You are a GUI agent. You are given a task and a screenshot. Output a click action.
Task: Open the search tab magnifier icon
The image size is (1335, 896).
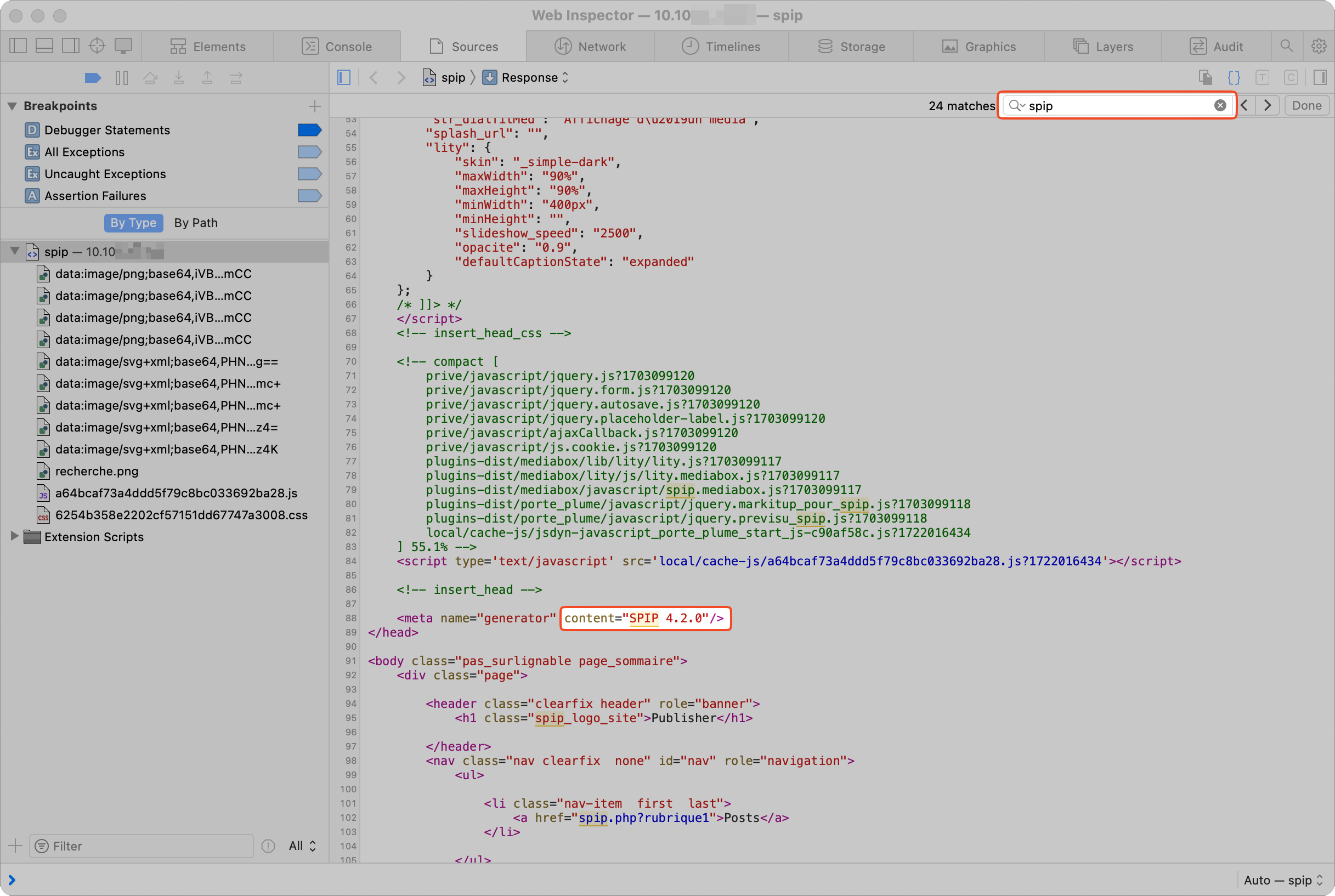tap(1286, 46)
